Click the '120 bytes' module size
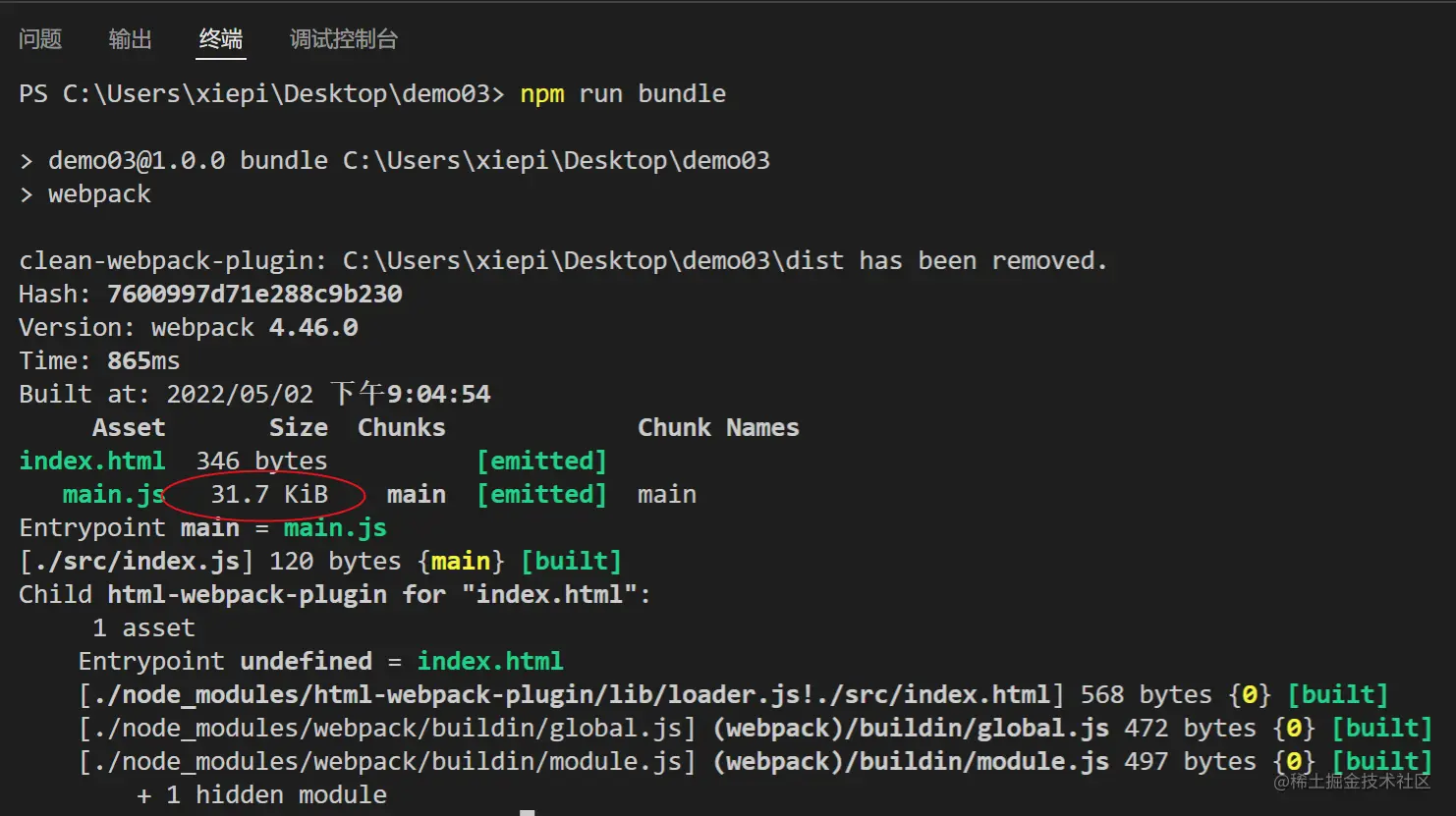Viewport: 1456px width, 816px height. (335, 562)
